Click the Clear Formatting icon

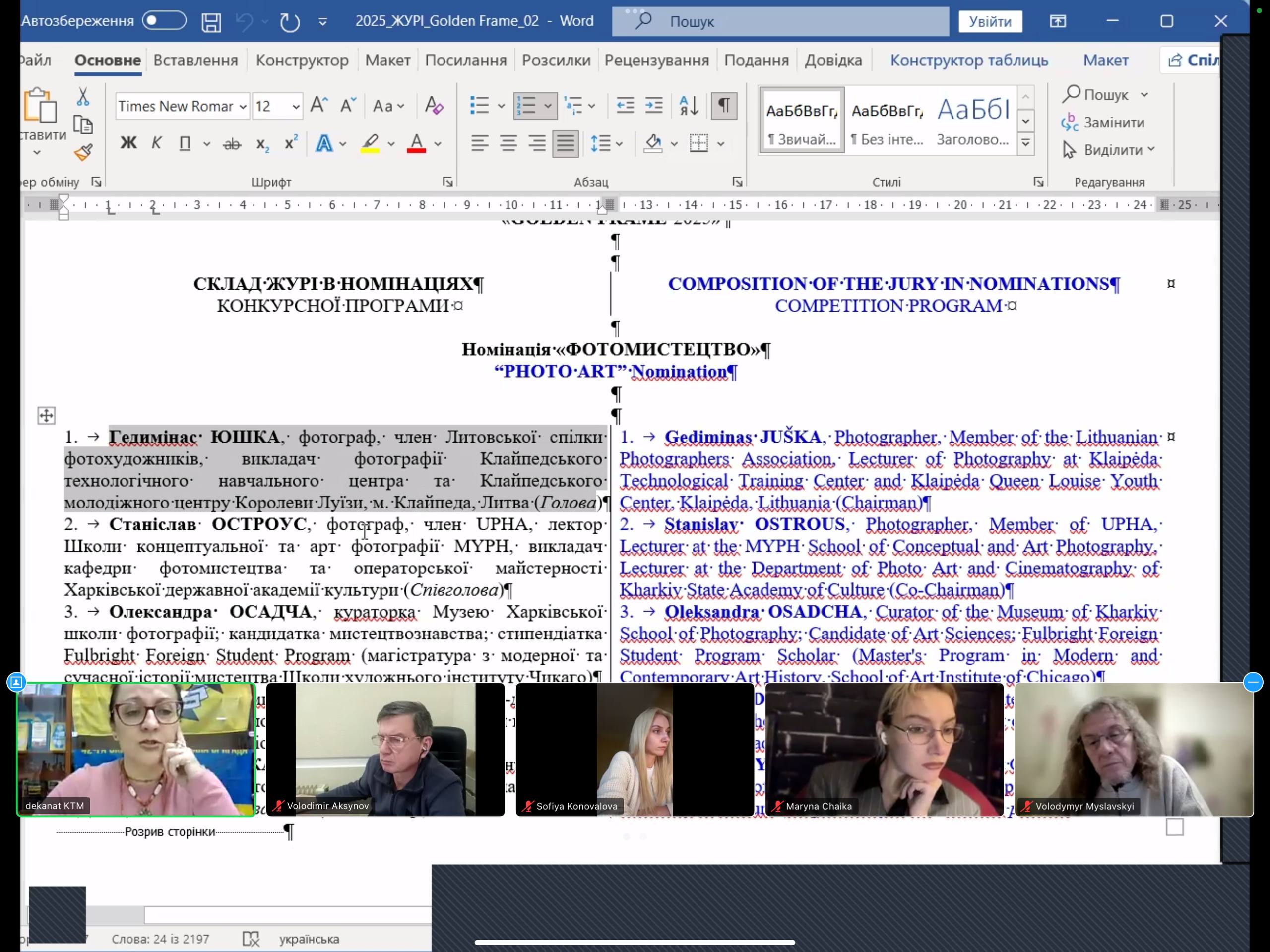pos(434,106)
